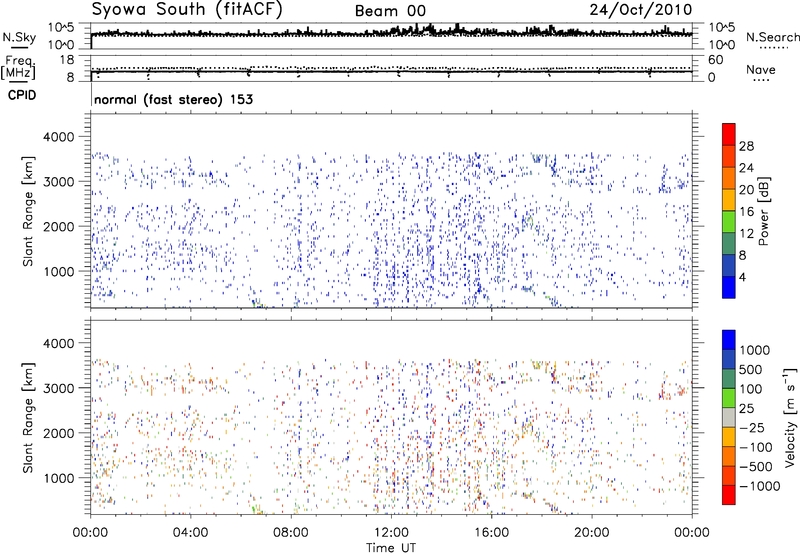Image resolution: width=800 pixels, height=554 pixels.
Task: Select the 'Nave' legend label
Action: click(761, 69)
